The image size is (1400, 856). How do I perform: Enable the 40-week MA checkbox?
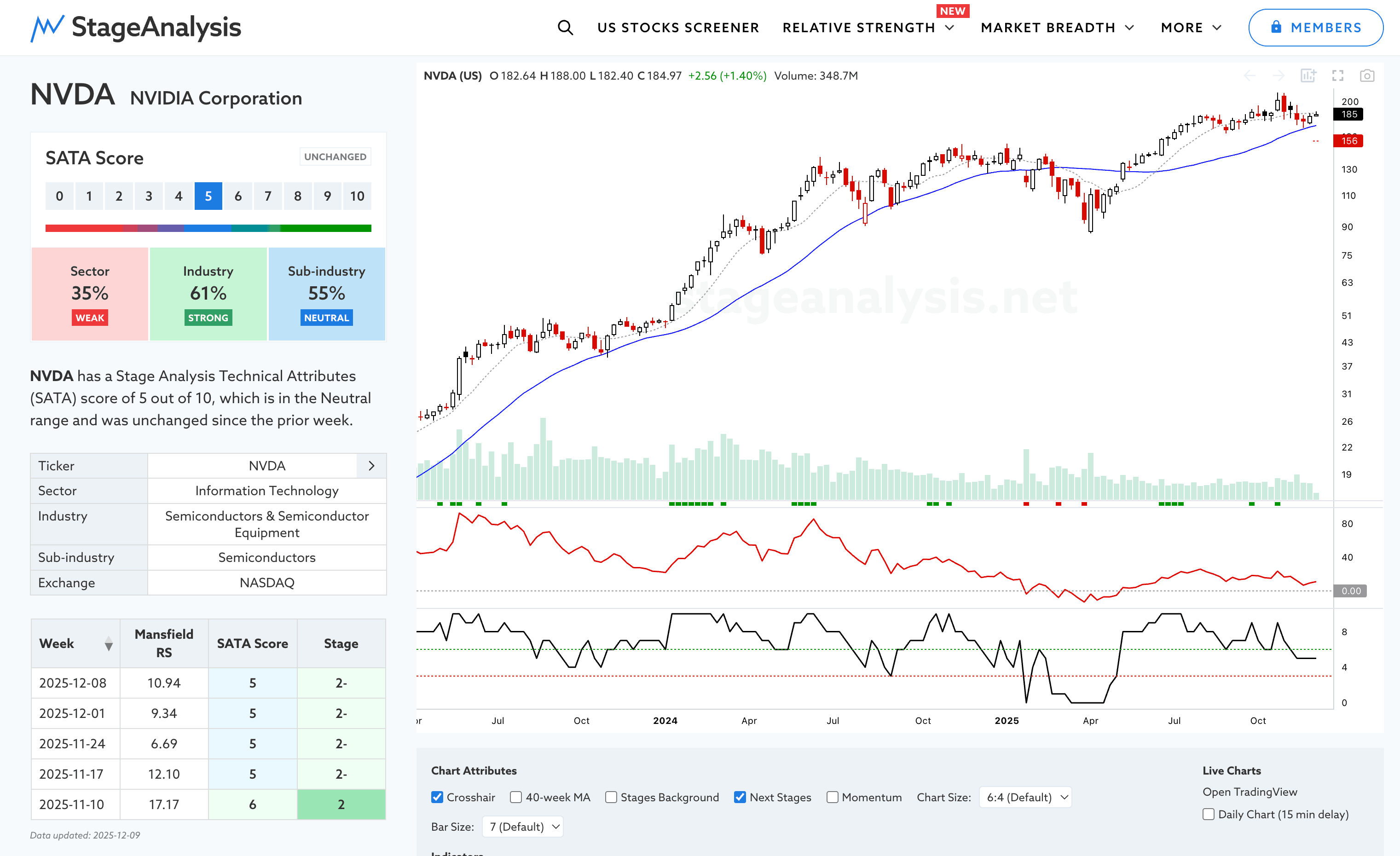516,797
